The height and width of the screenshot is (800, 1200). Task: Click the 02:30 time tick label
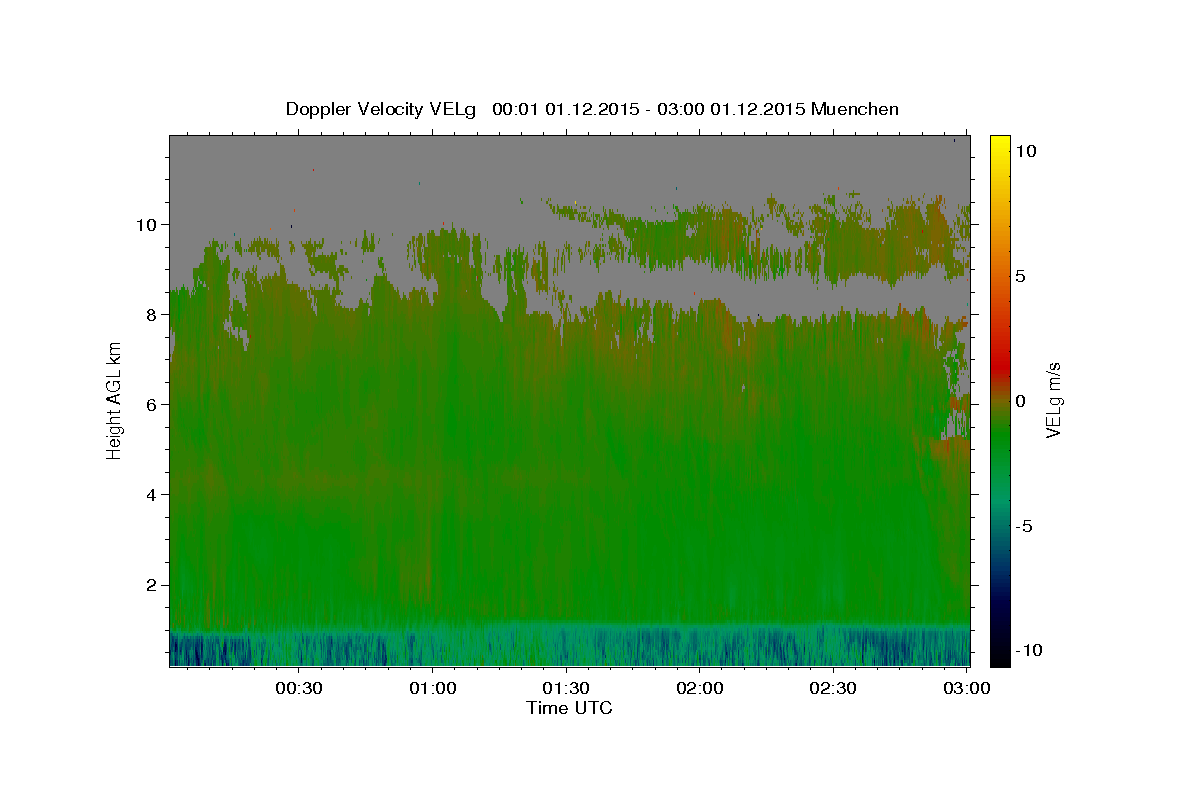(x=833, y=688)
